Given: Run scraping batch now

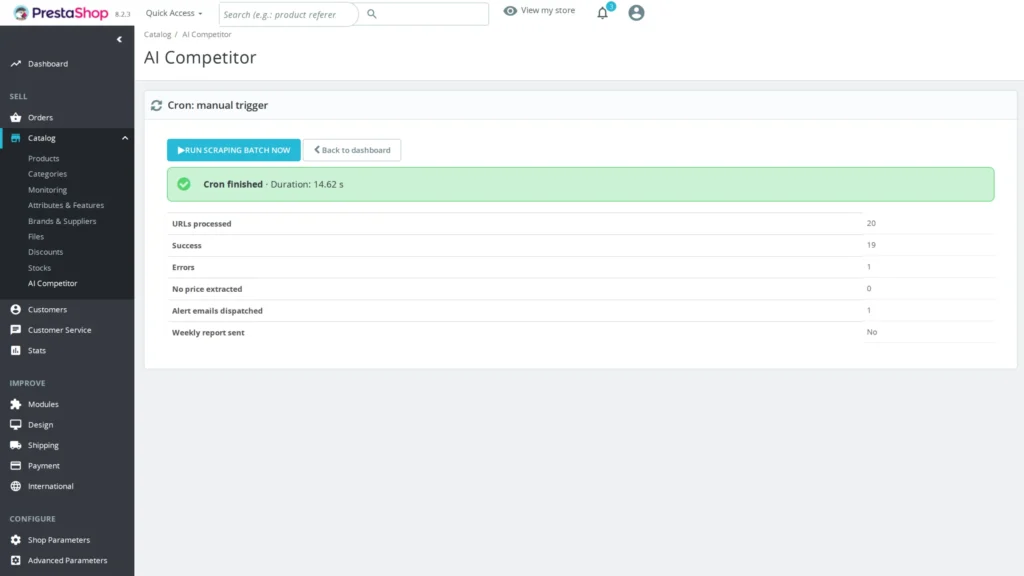Looking at the screenshot, I should (234, 150).
